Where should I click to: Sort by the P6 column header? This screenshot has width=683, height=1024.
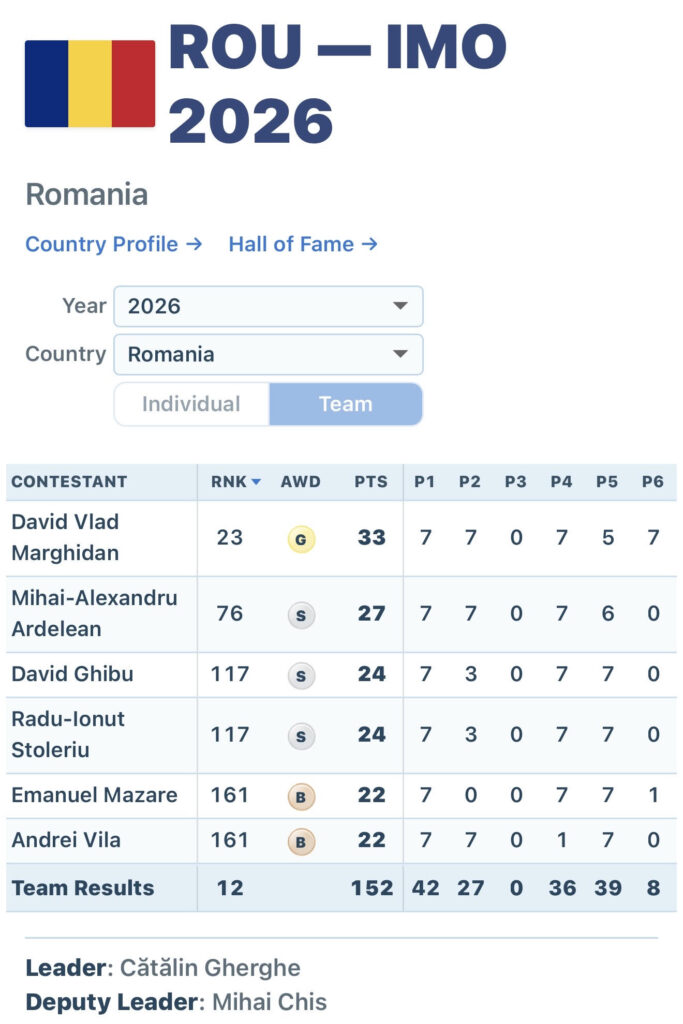coord(652,482)
